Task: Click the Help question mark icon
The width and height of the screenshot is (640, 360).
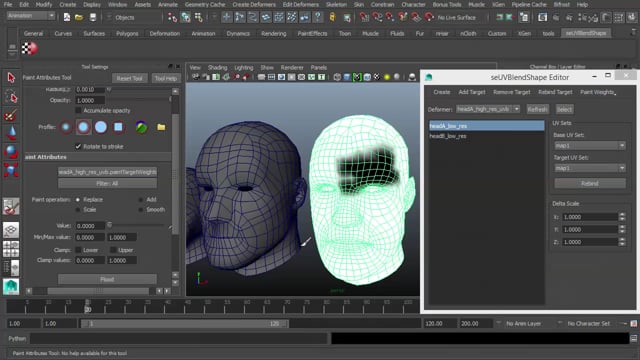Action: point(318,17)
